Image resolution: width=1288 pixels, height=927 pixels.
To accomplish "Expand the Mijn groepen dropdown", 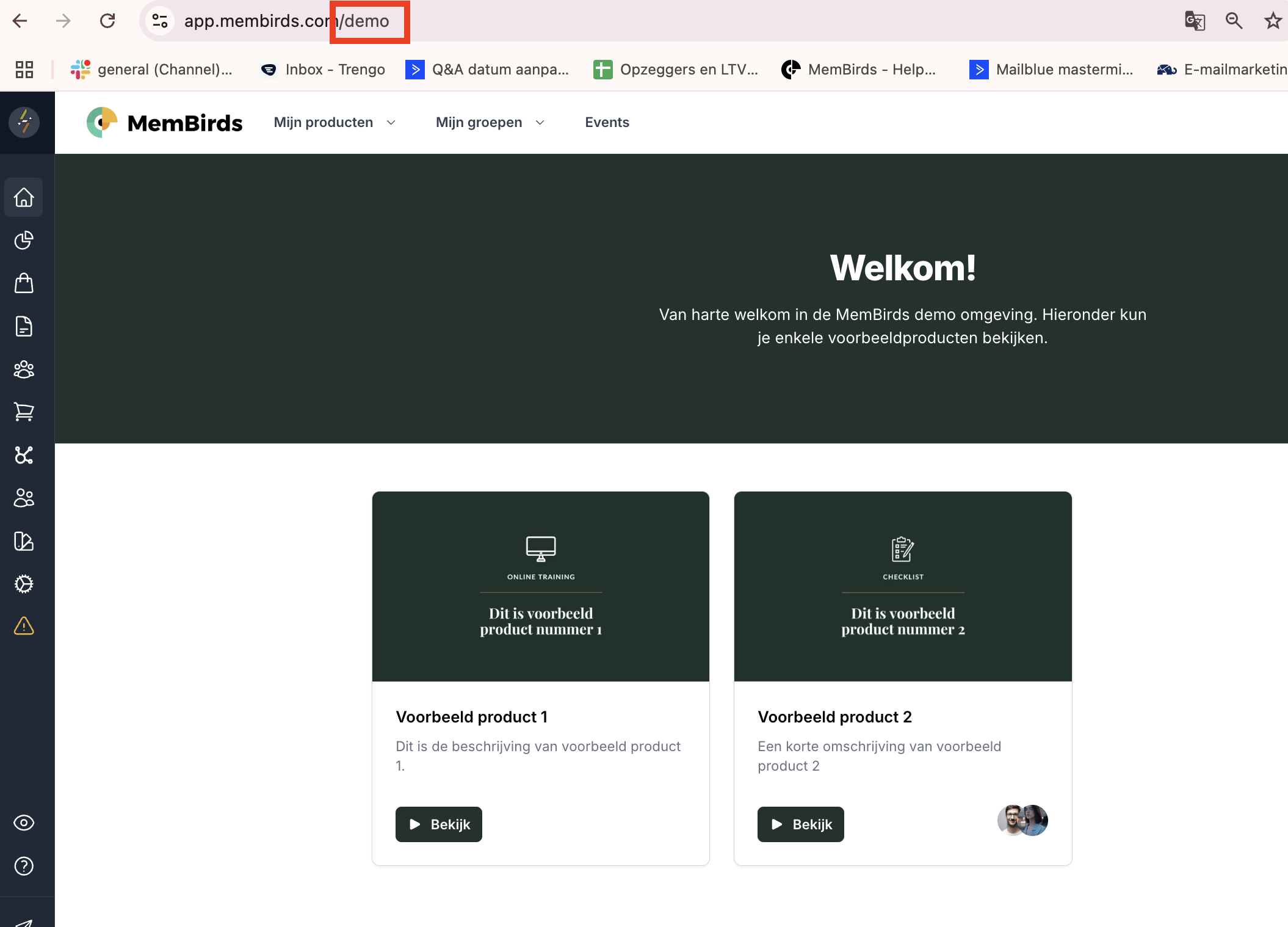I will pos(490,122).
